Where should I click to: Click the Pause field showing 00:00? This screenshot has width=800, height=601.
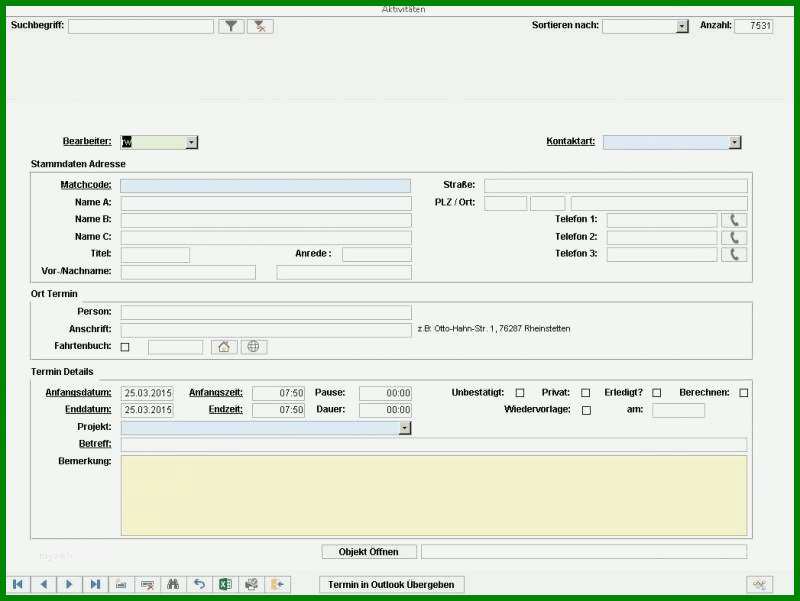pos(385,393)
